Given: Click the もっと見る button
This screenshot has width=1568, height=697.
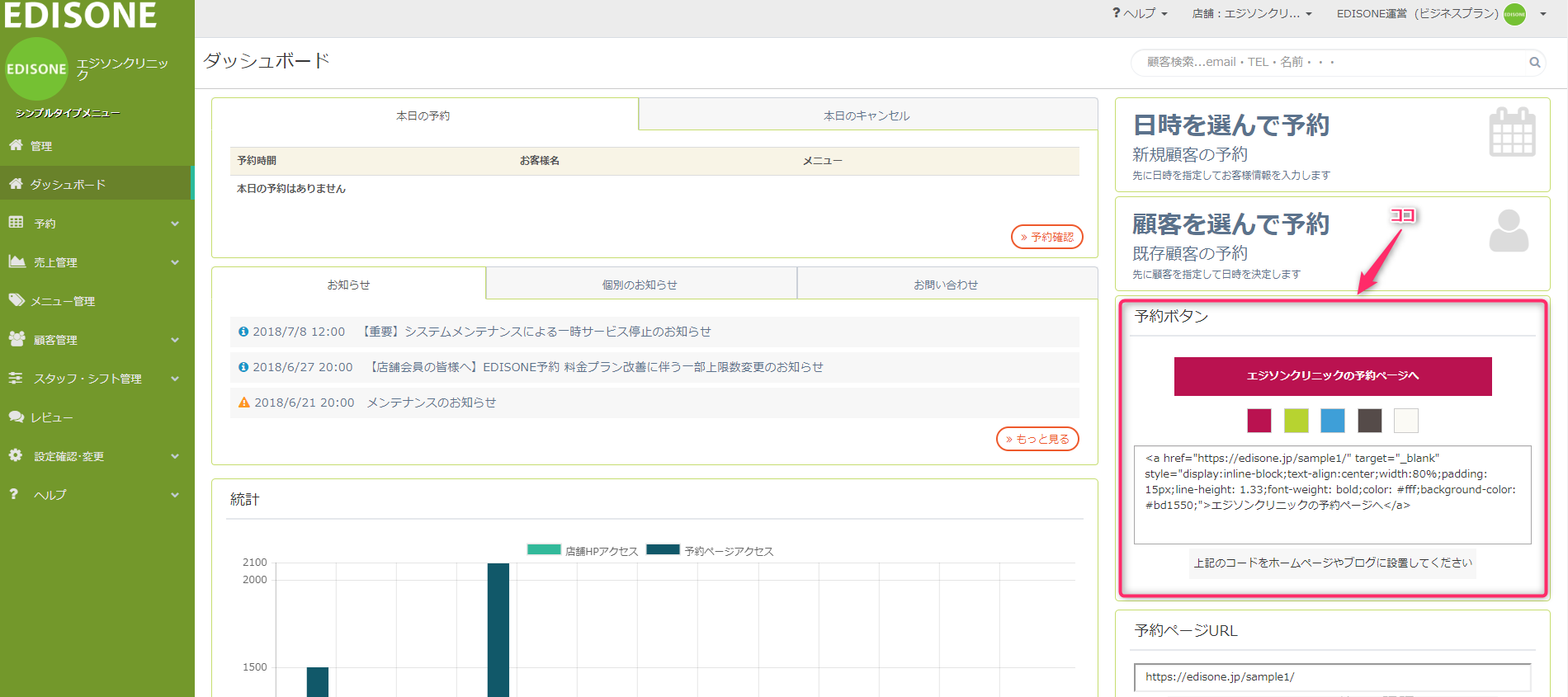Looking at the screenshot, I should coord(1038,439).
